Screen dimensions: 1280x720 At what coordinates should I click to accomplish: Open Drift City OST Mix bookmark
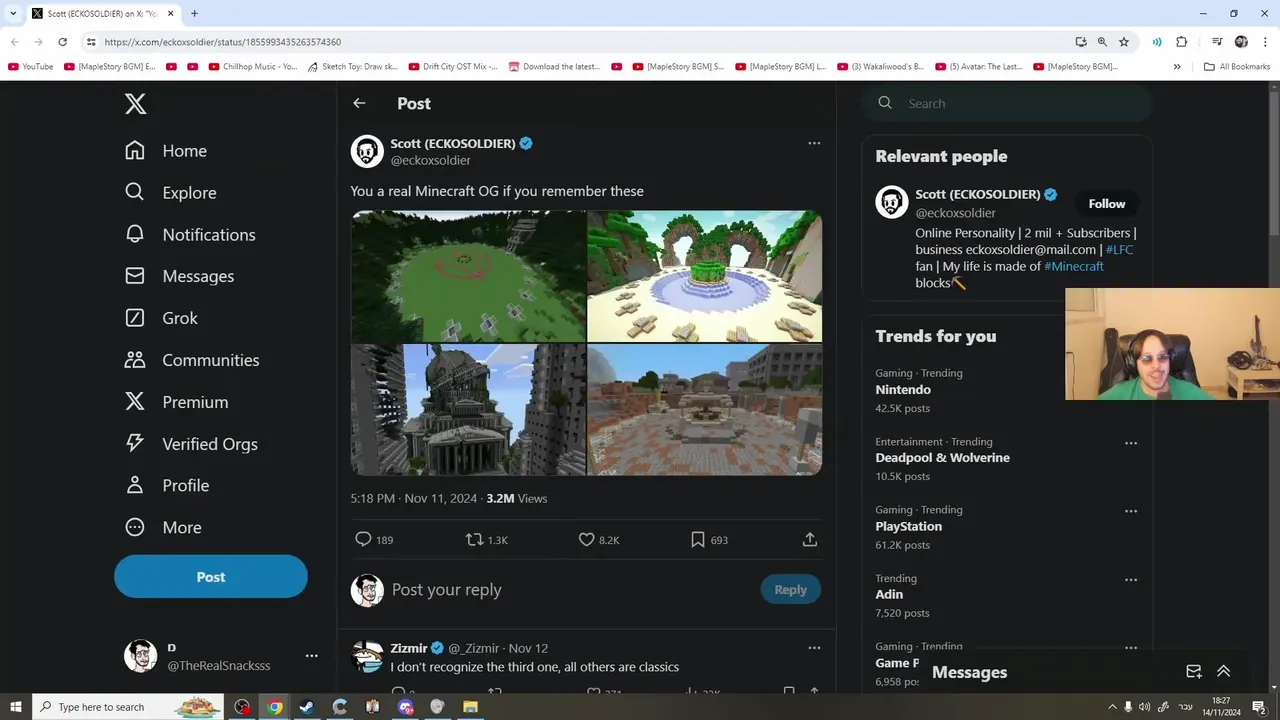pos(452,67)
